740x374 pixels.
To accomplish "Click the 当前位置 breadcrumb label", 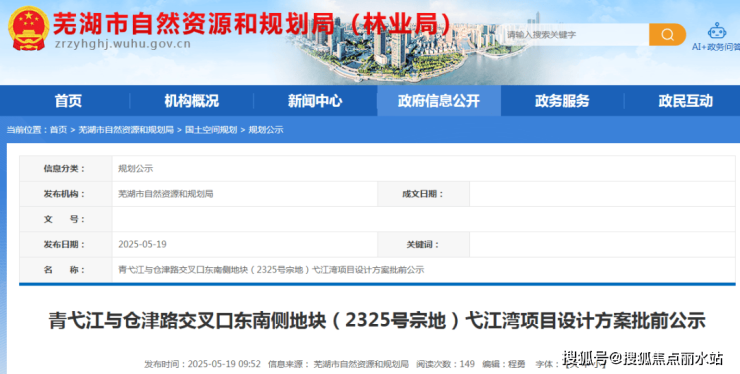I will [x=26, y=130].
